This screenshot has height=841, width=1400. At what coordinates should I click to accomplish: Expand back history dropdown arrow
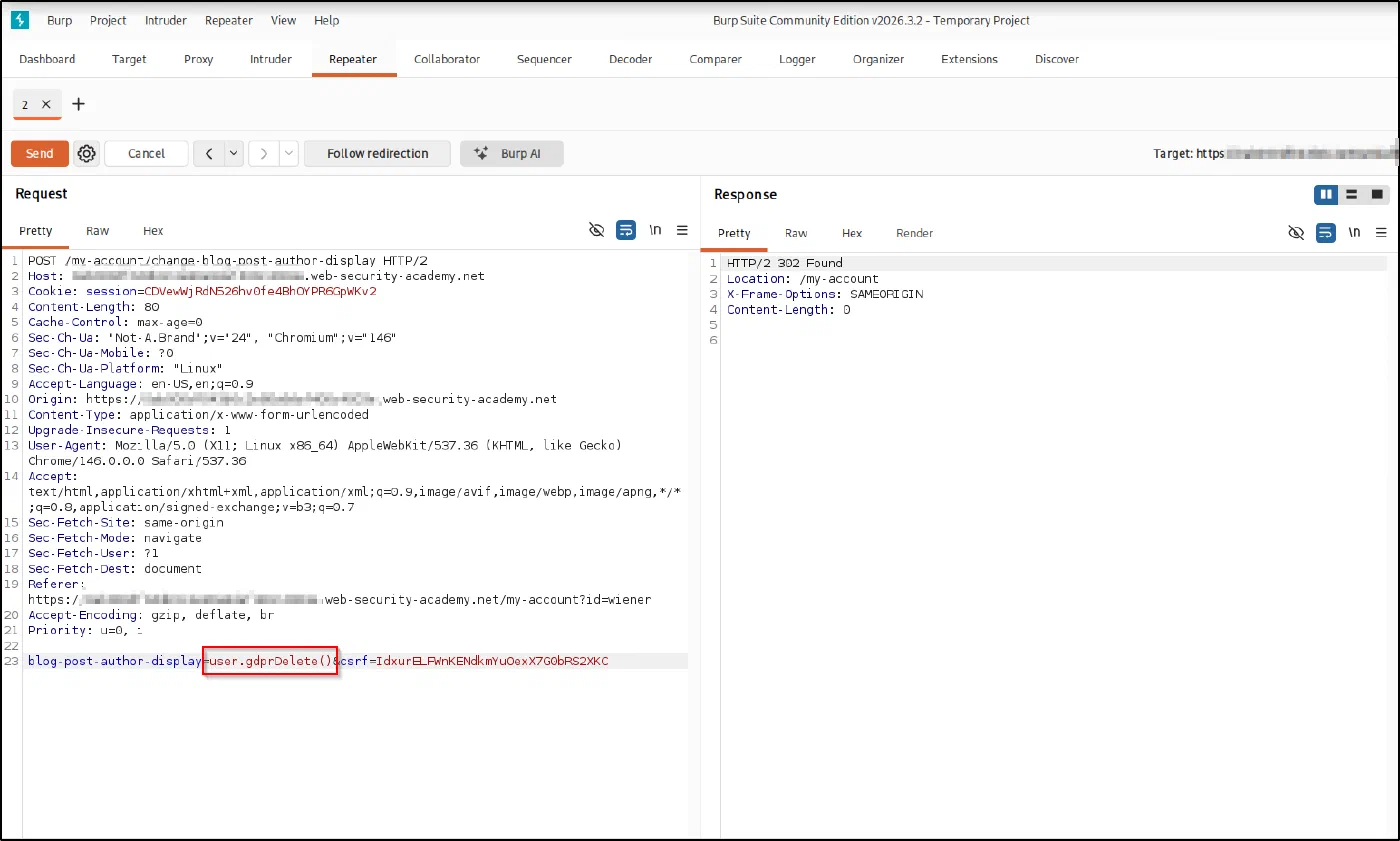(x=234, y=153)
